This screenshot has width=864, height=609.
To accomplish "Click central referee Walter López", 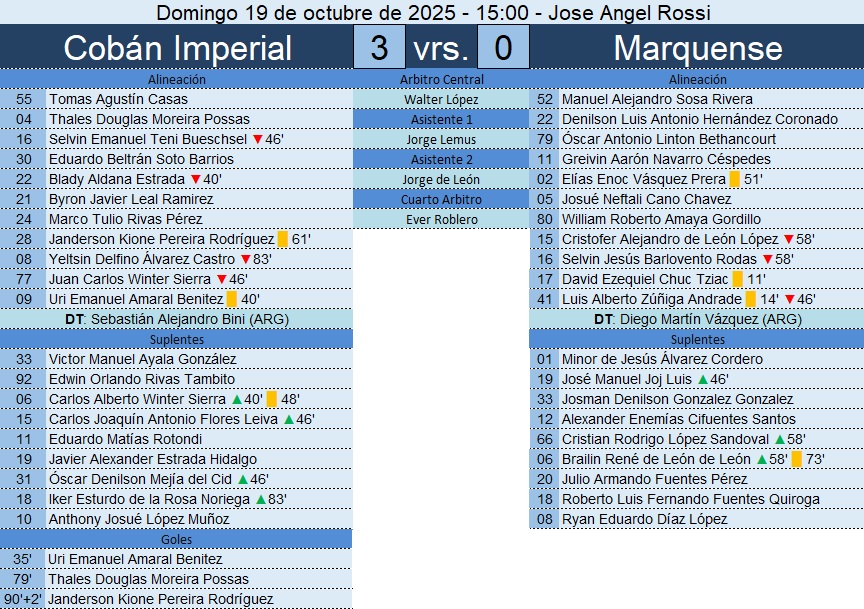I will [441, 99].
